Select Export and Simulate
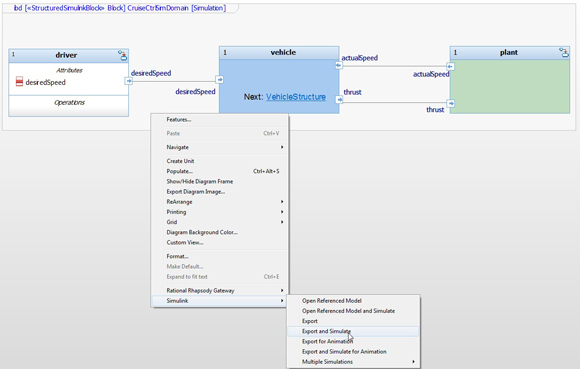Screen dimensions: 580x369 coord(354,331)
